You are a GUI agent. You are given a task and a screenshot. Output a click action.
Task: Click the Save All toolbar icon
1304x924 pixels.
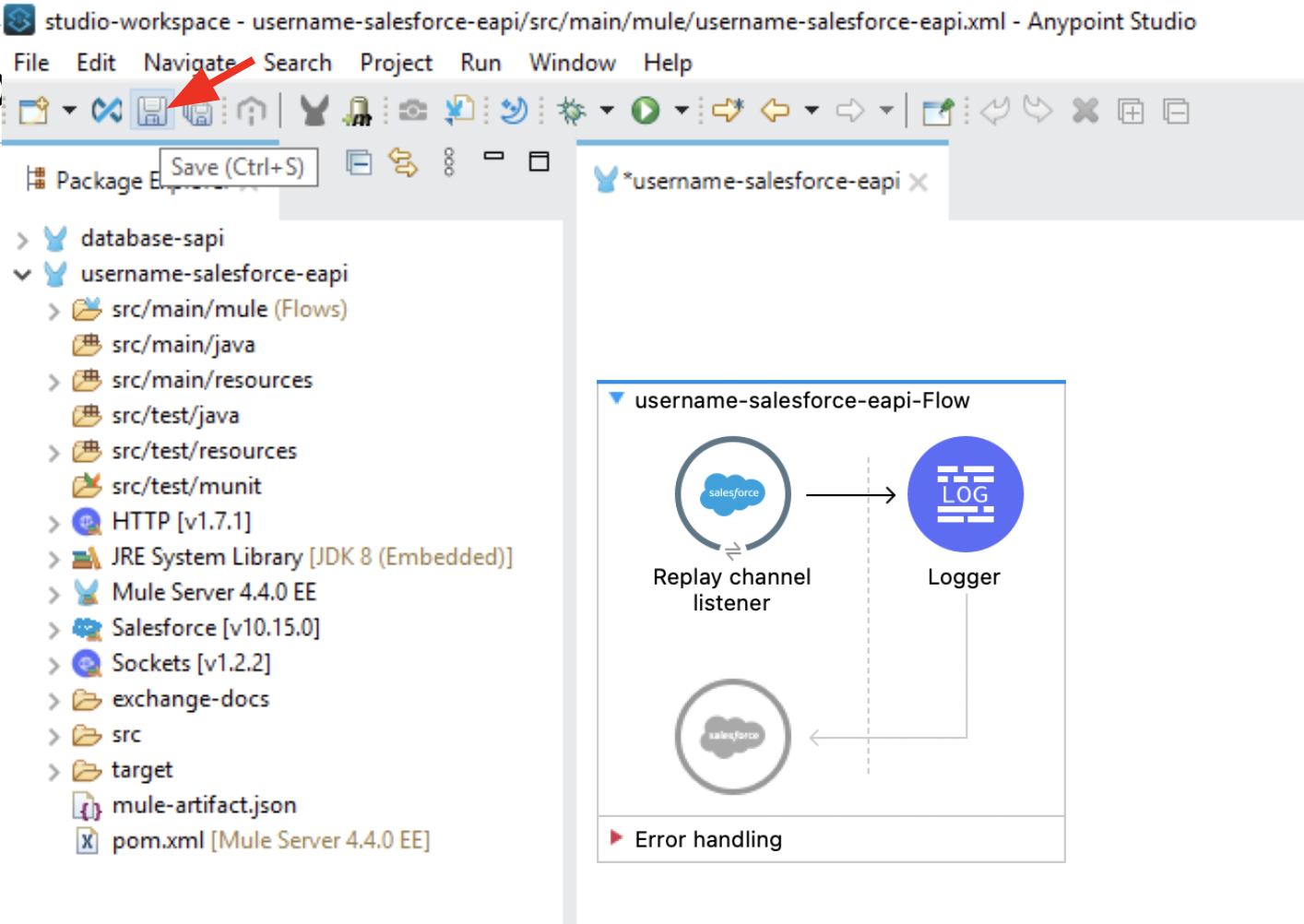(x=197, y=111)
